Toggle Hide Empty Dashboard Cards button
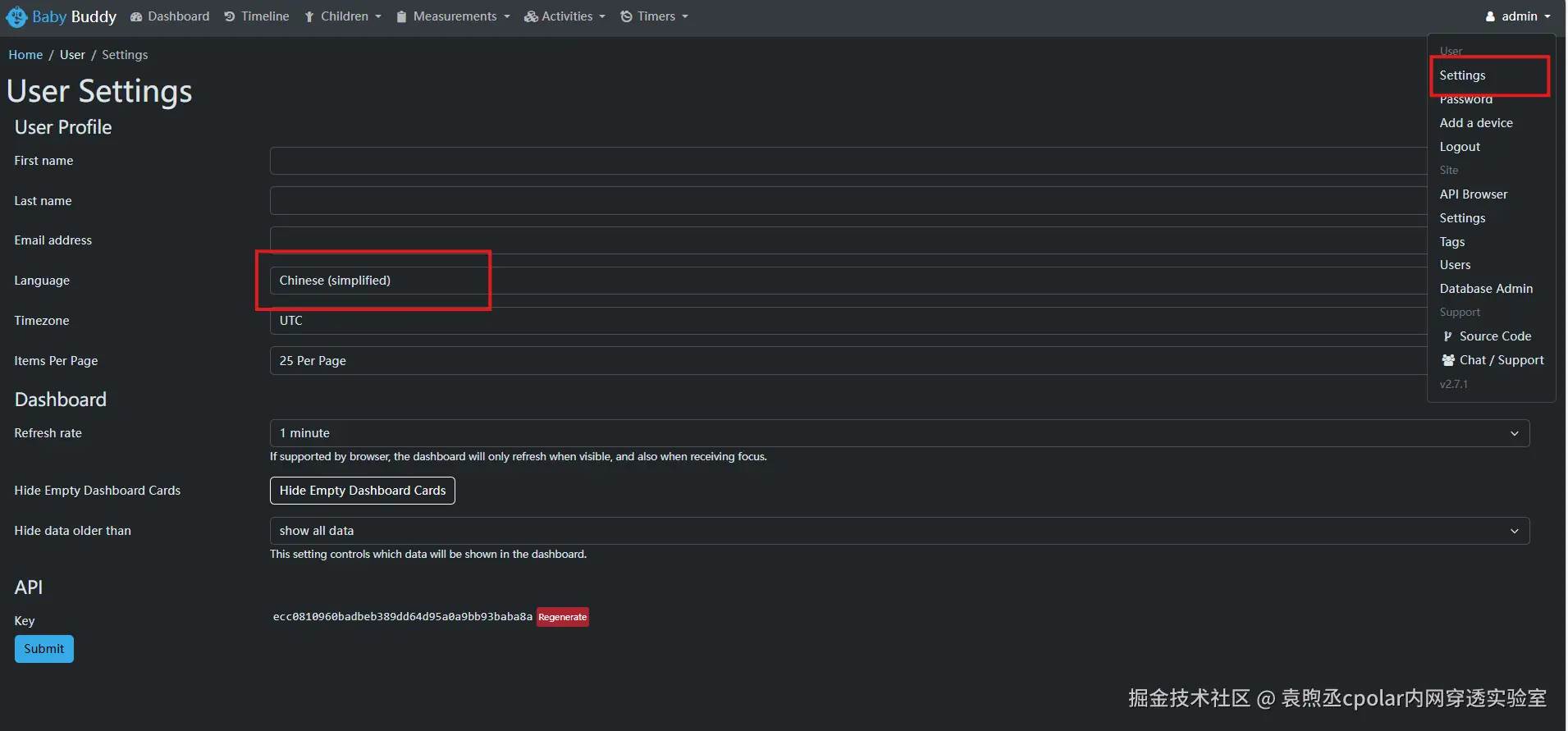The height and width of the screenshot is (731, 1568). click(363, 491)
